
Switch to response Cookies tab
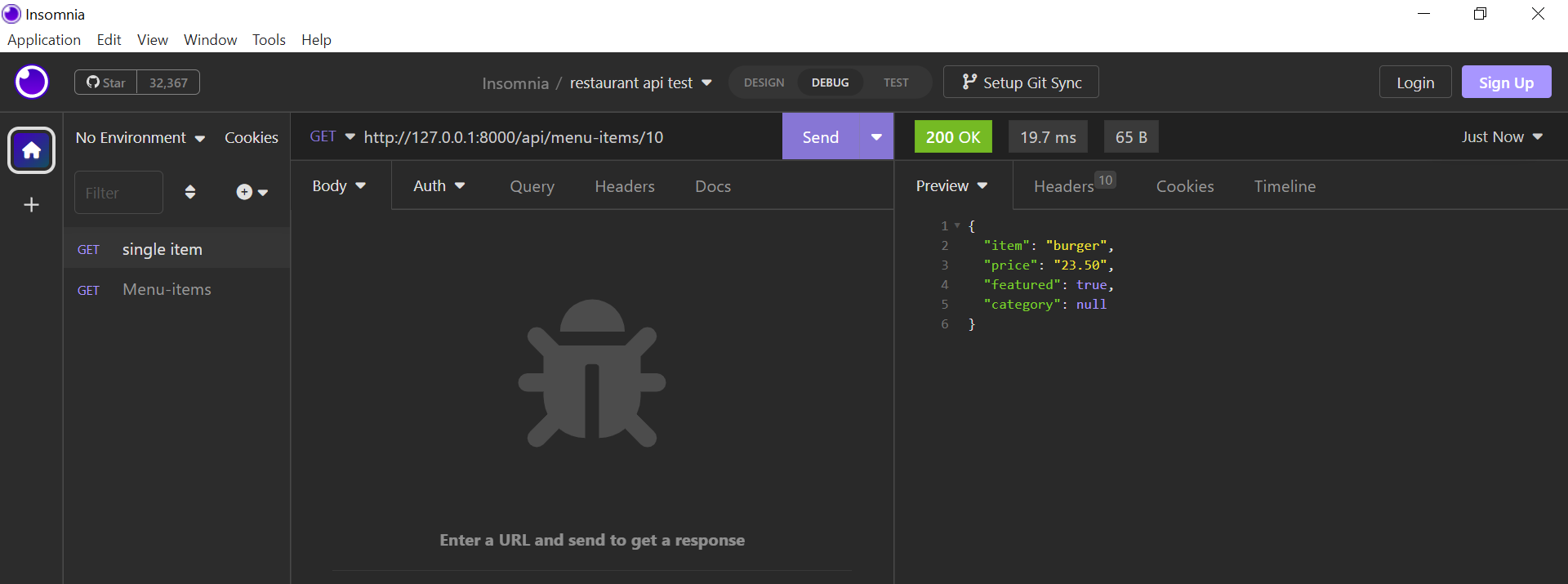tap(1185, 186)
